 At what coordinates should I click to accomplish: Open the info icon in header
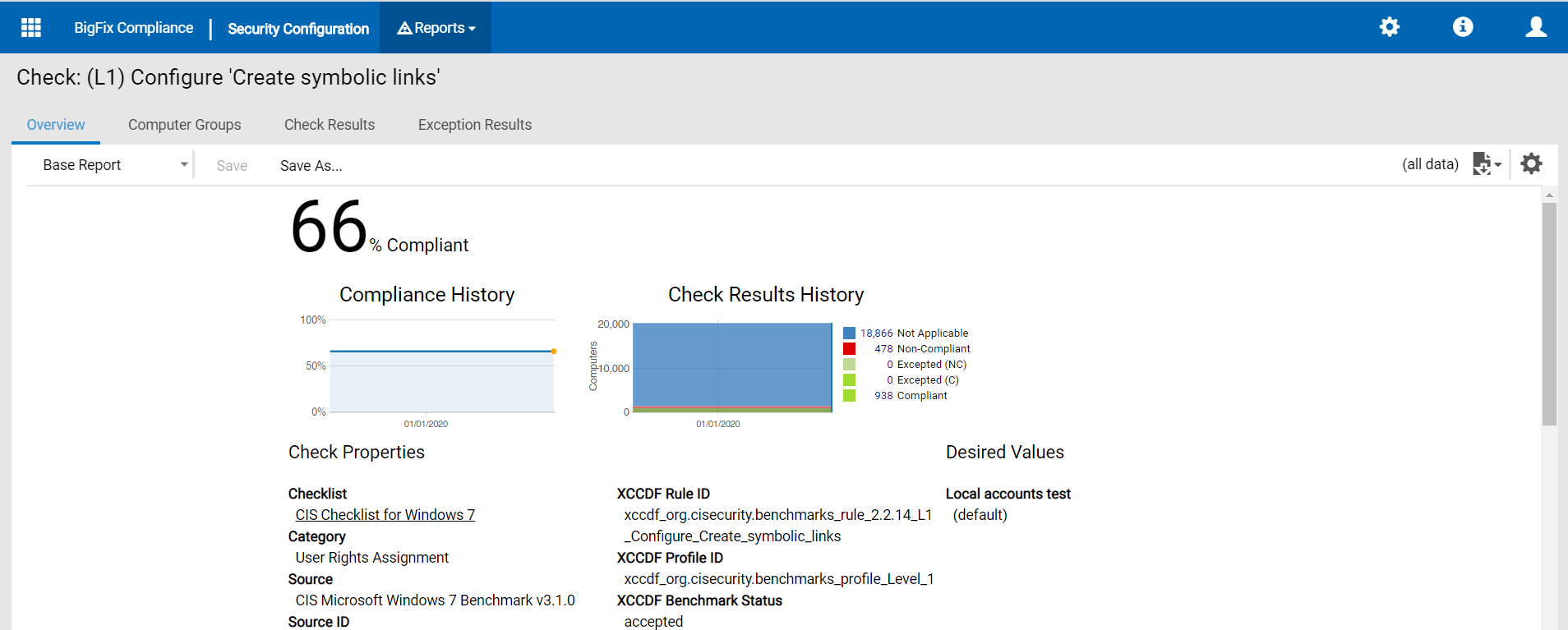pos(1463,27)
